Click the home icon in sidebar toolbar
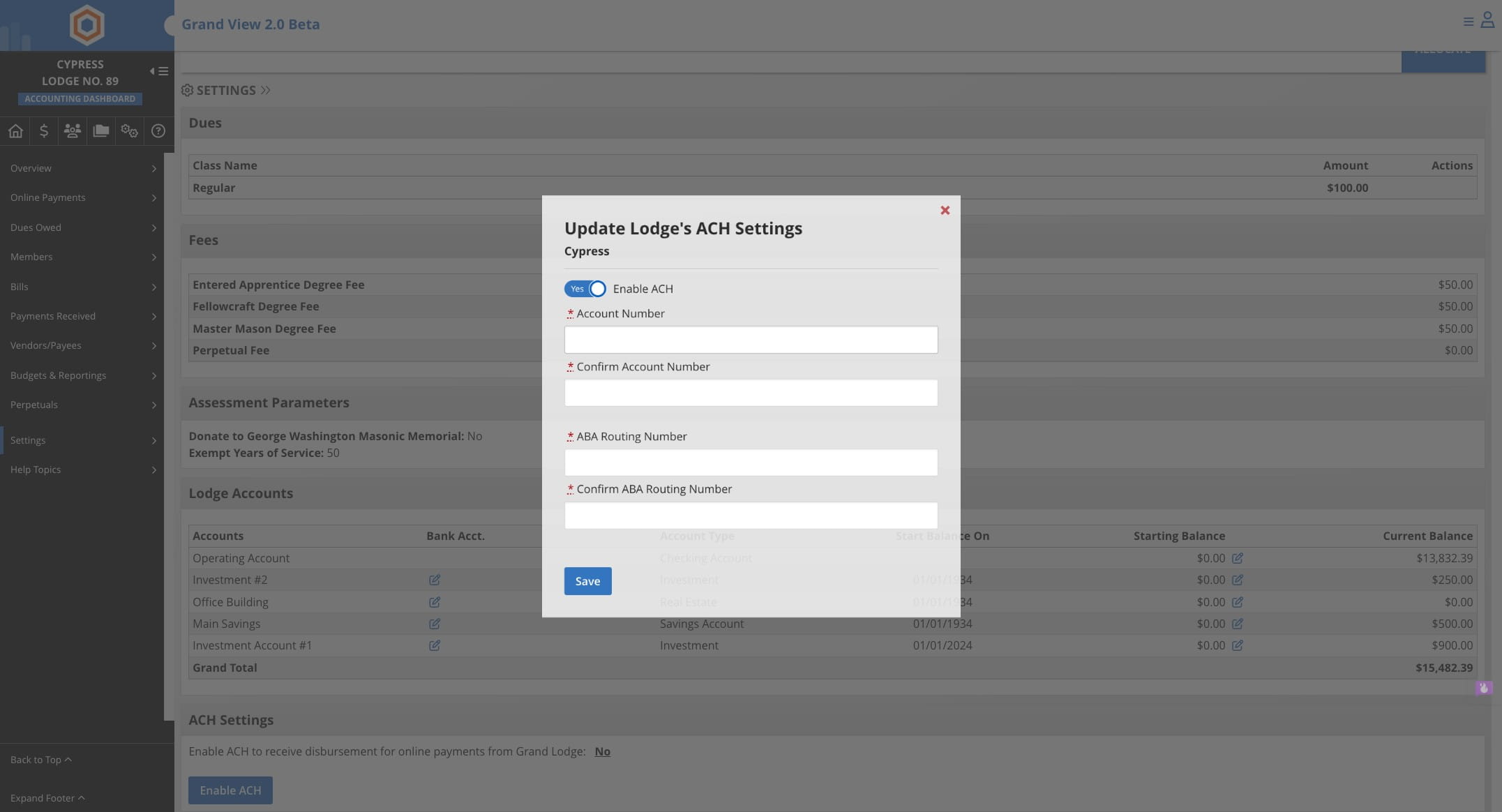Screen dimensions: 1502x812 click(x=15, y=130)
